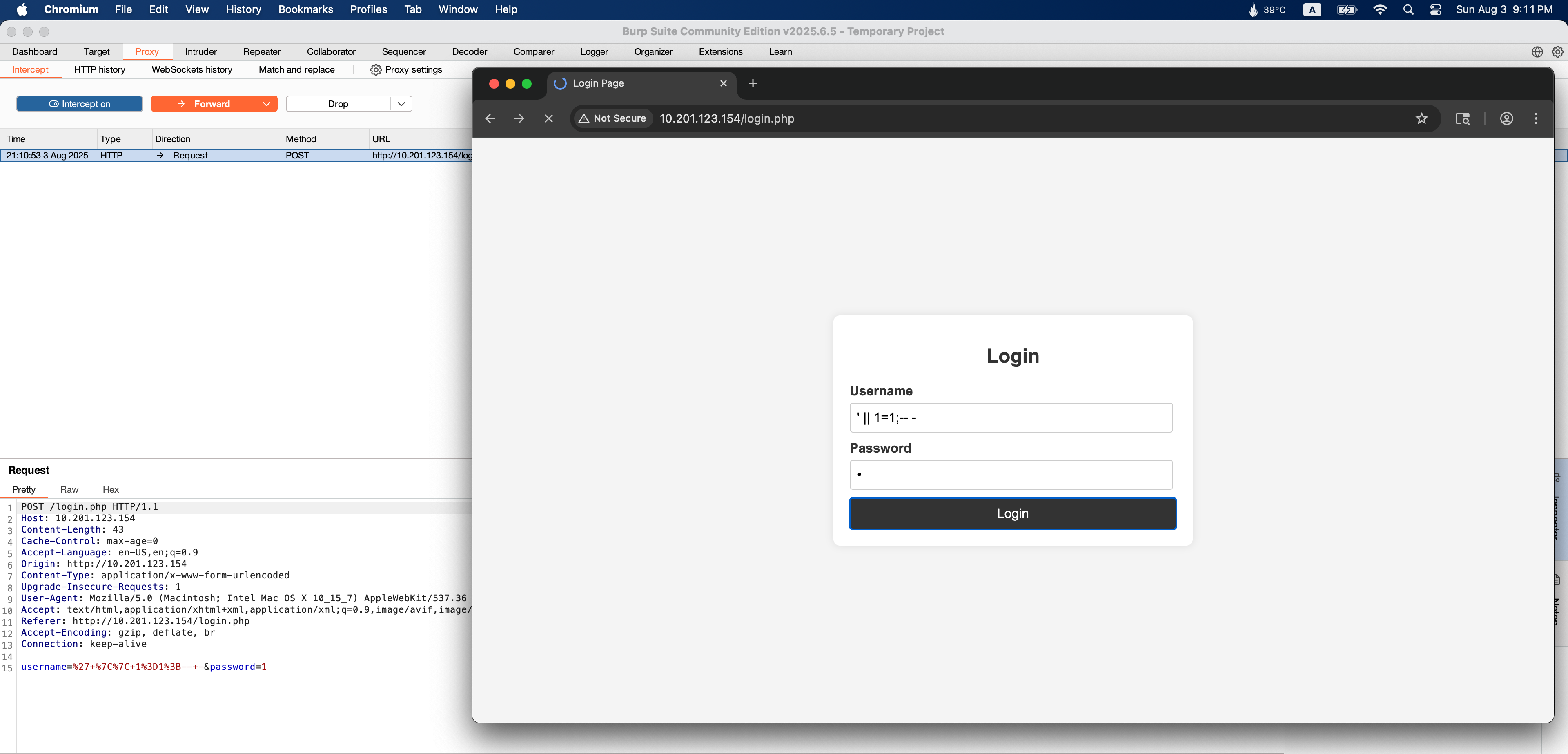This screenshot has width=1568, height=754.
Task: Open the Bookmarks menu in menu bar
Action: (x=305, y=9)
